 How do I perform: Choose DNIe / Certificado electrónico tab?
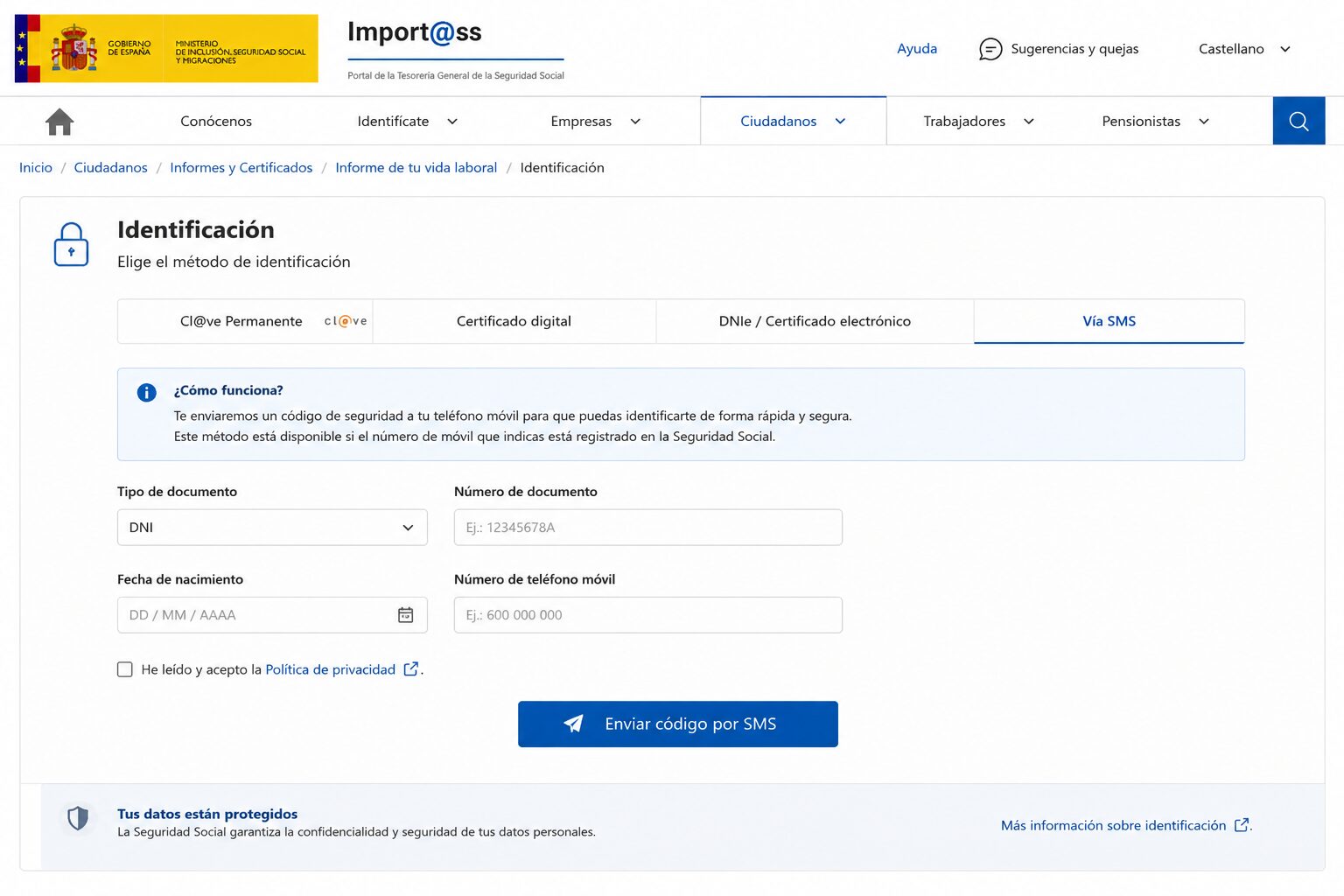815,321
